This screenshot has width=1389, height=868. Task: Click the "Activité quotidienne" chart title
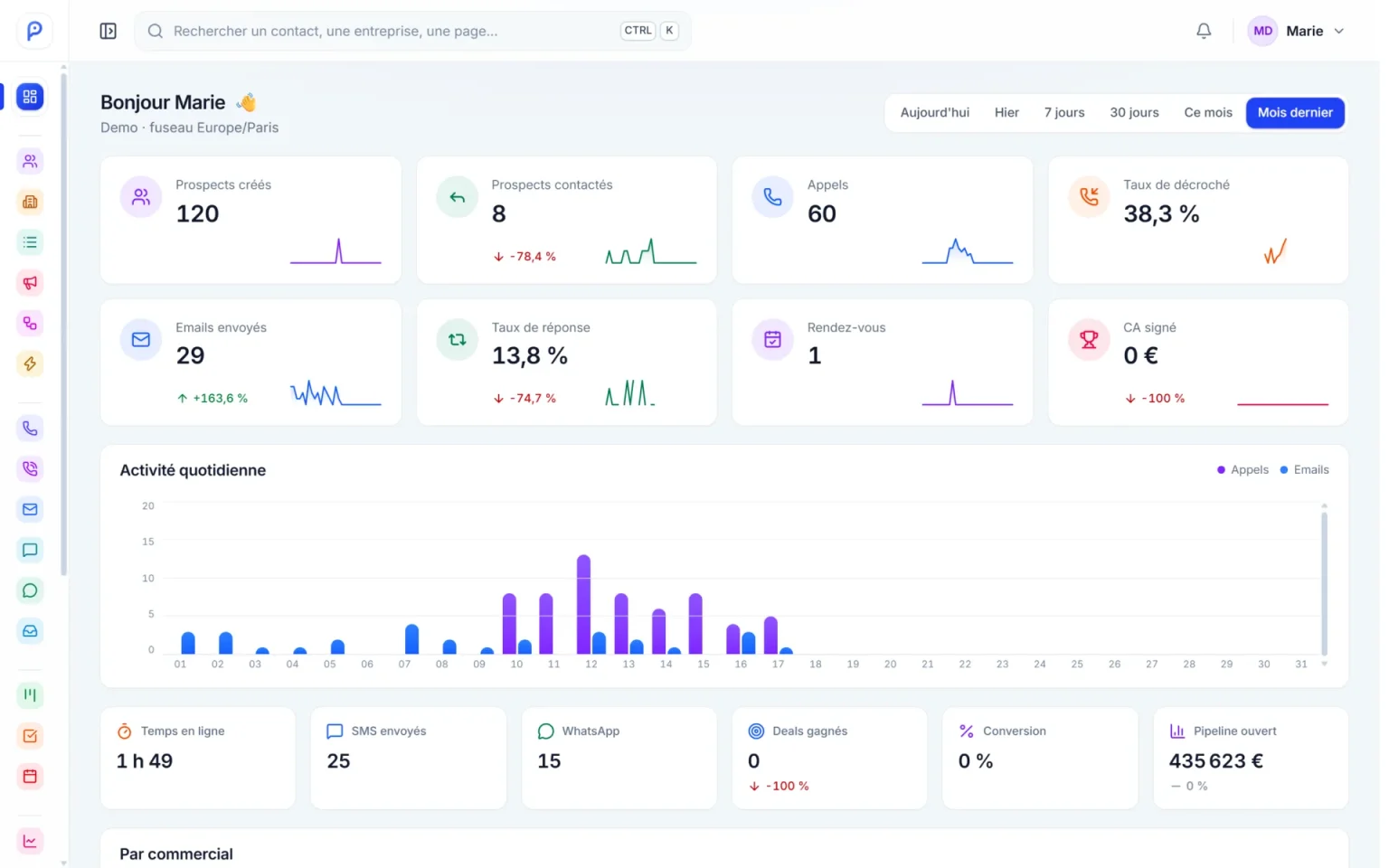[193, 470]
